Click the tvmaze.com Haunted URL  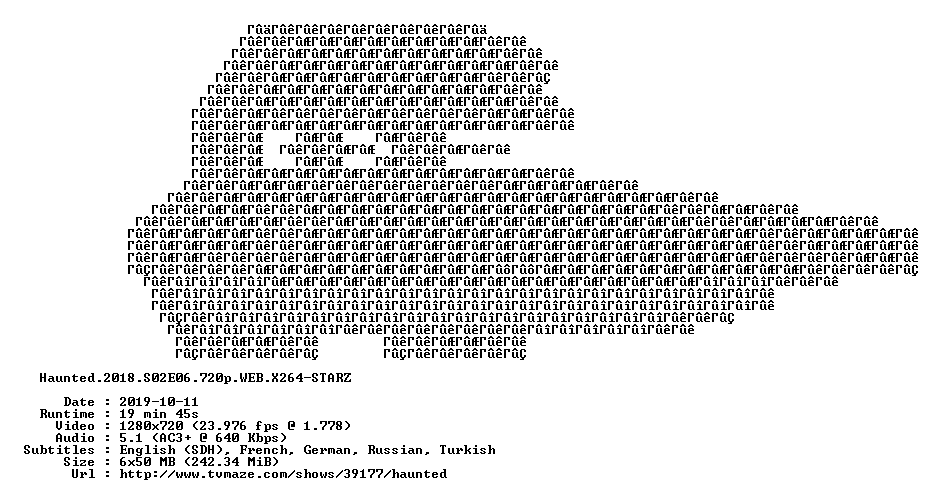[x=283, y=474]
